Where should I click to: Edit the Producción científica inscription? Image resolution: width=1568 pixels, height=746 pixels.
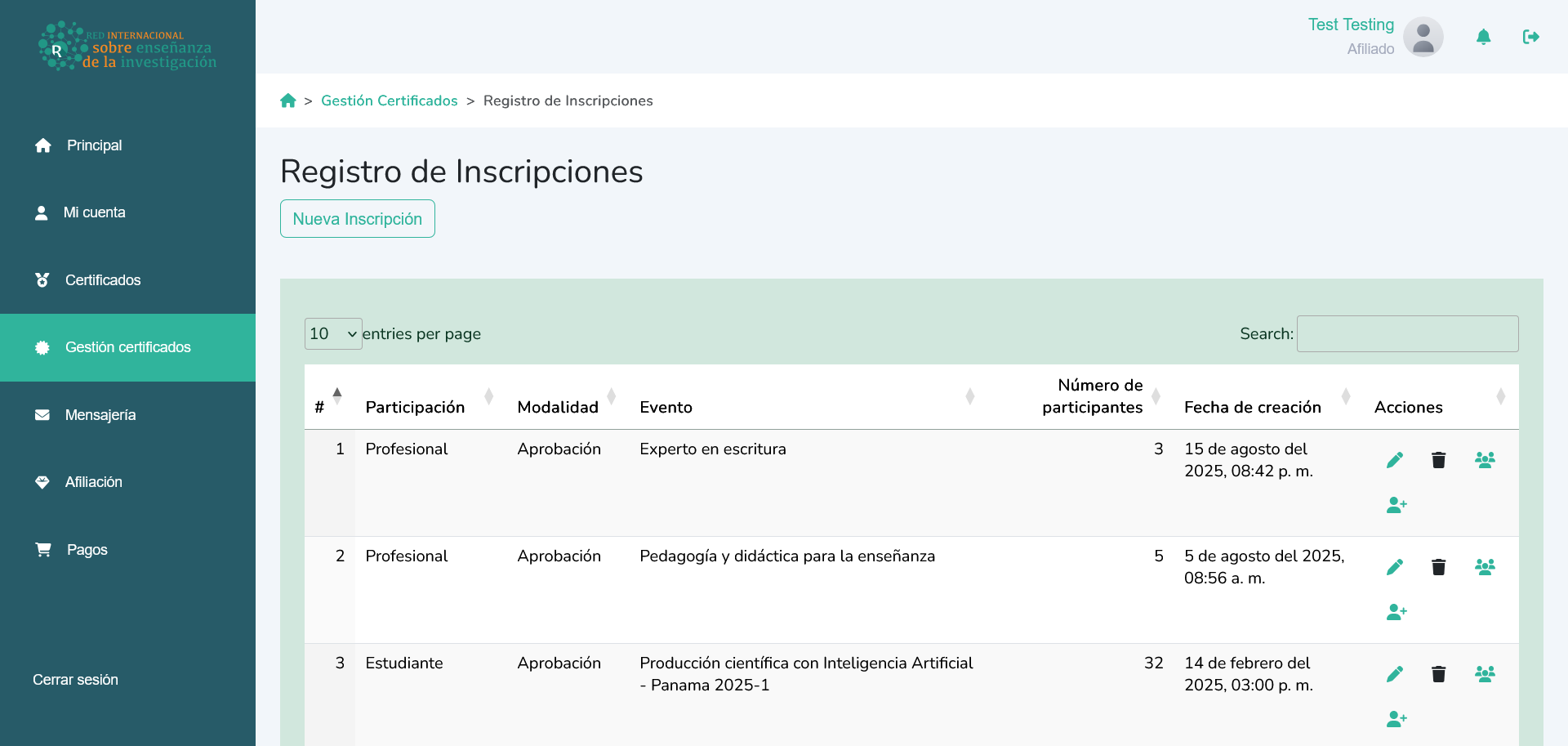[x=1395, y=674]
